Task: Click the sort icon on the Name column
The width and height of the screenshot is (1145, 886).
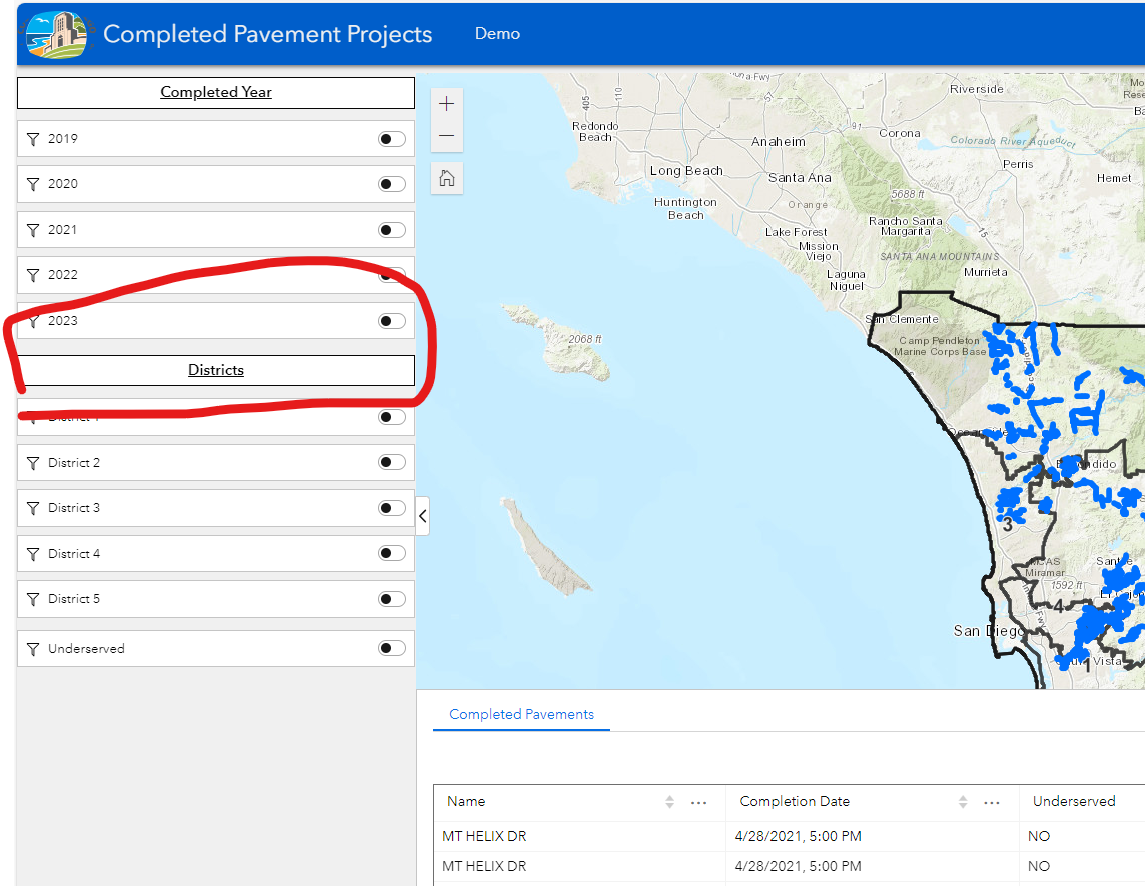Action: [668, 801]
